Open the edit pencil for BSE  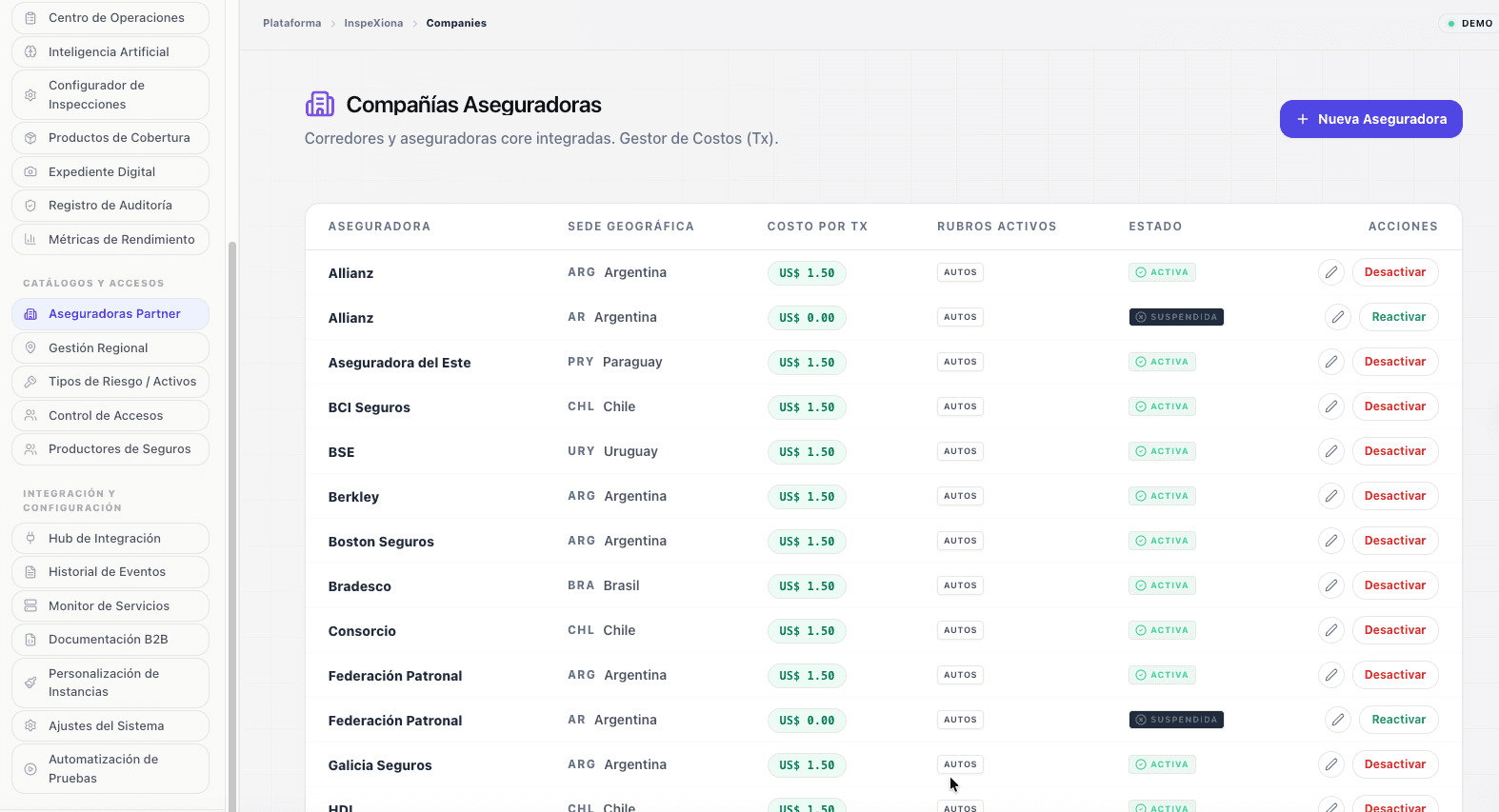click(x=1331, y=451)
